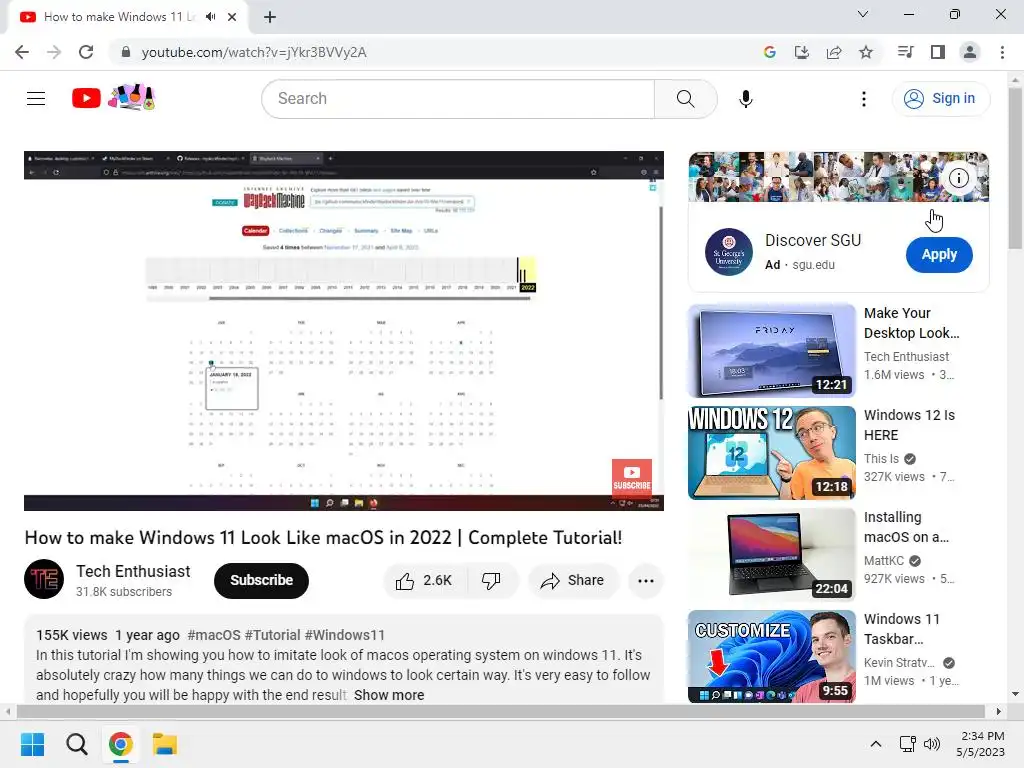Click the YouTube search input field
This screenshot has width=1024, height=768.
[458, 99]
